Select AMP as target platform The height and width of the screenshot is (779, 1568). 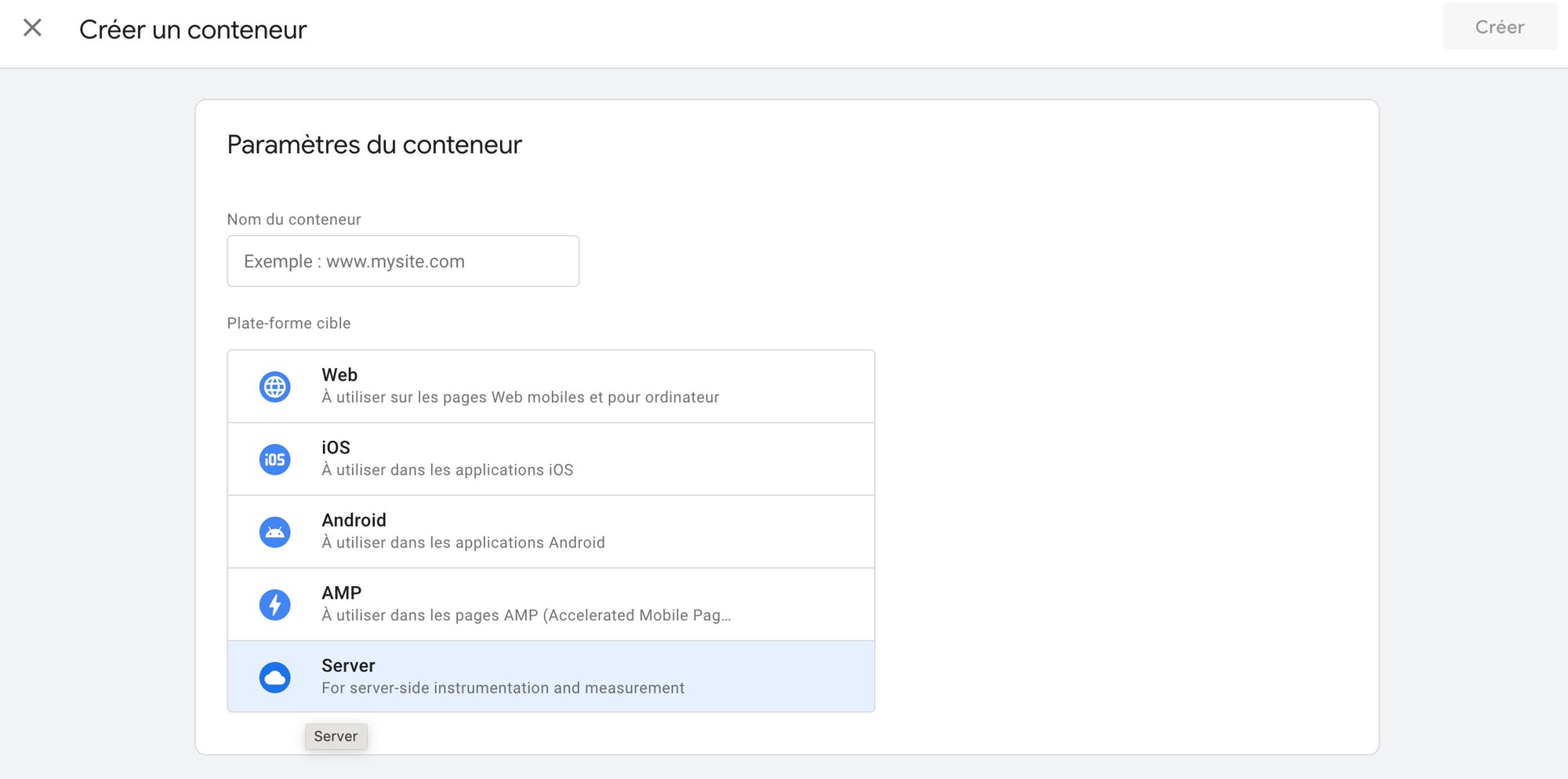[x=551, y=604]
